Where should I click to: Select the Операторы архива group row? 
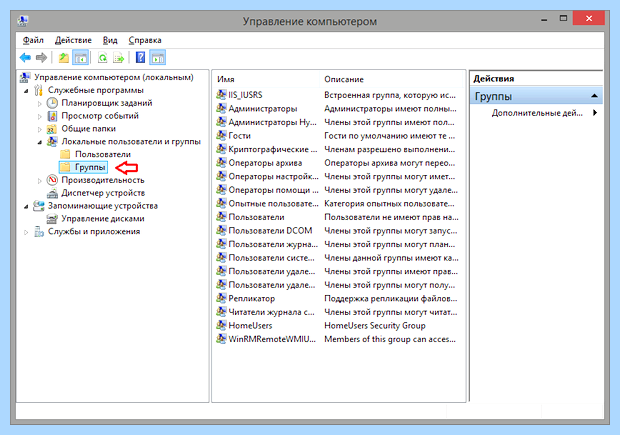(338, 163)
